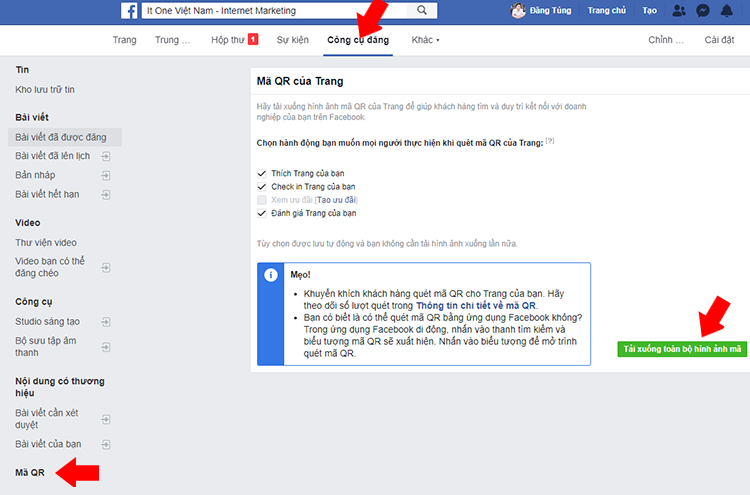This screenshot has width=750, height=495.
Task: Click external icon beside Studio sáng tạo
Action: tap(105, 320)
